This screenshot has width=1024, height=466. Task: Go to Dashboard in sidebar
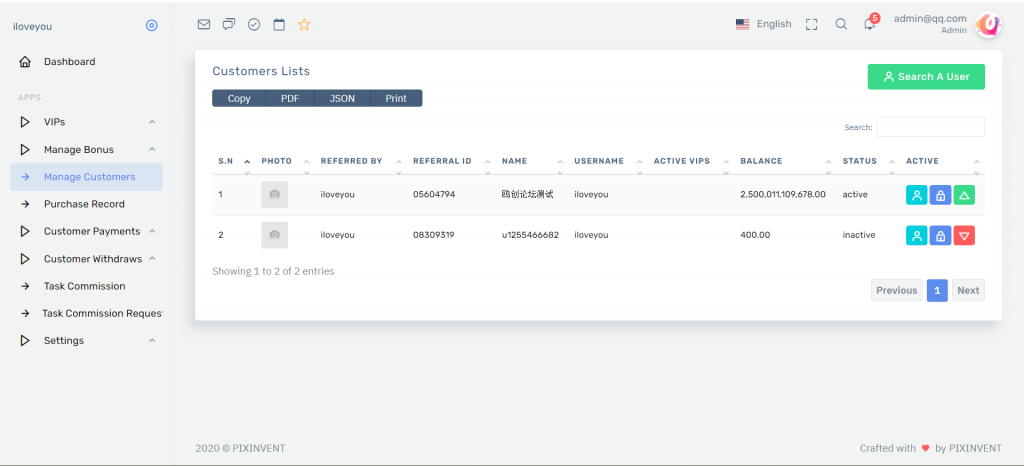click(x=69, y=62)
